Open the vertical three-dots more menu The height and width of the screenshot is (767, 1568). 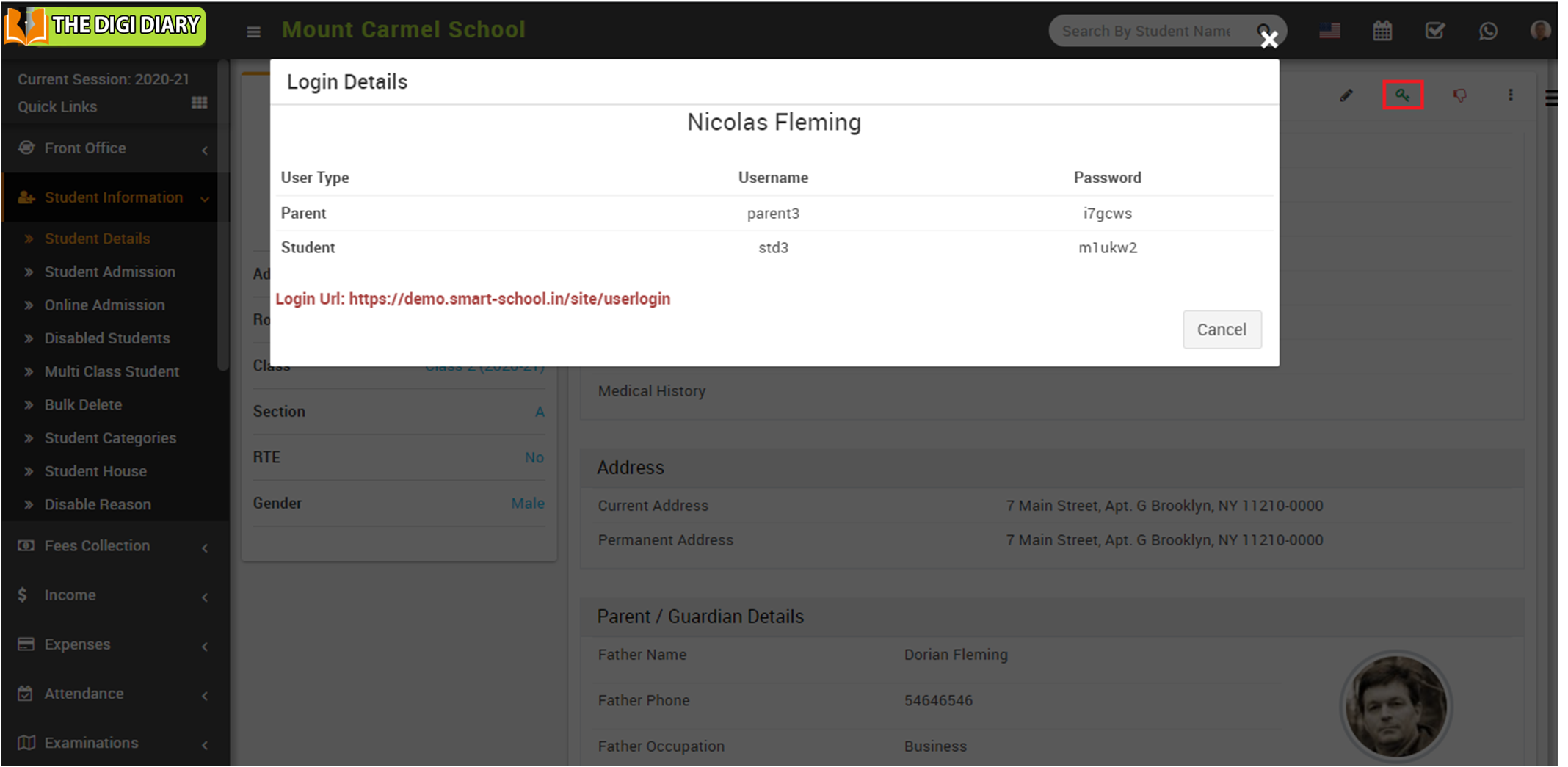click(1510, 95)
